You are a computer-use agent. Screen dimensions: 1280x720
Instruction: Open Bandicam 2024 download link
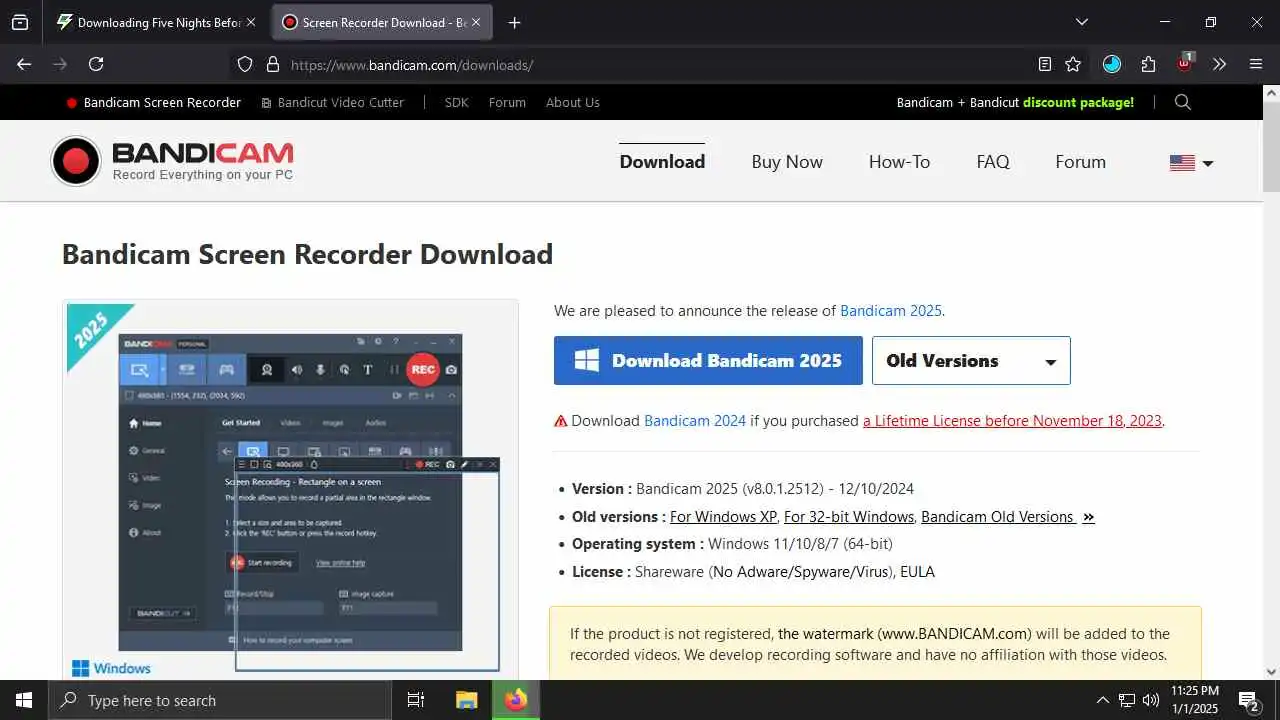[x=695, y=421]
